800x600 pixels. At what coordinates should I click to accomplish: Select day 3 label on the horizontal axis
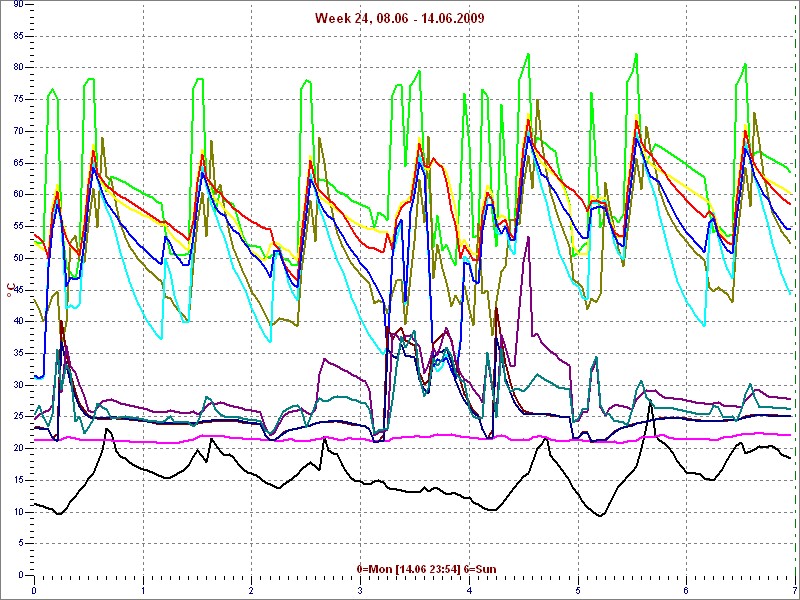(360, 591)
